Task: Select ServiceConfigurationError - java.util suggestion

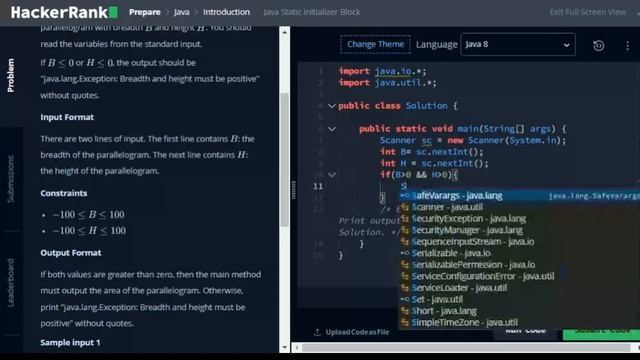Action: click(x=519, y=276)
